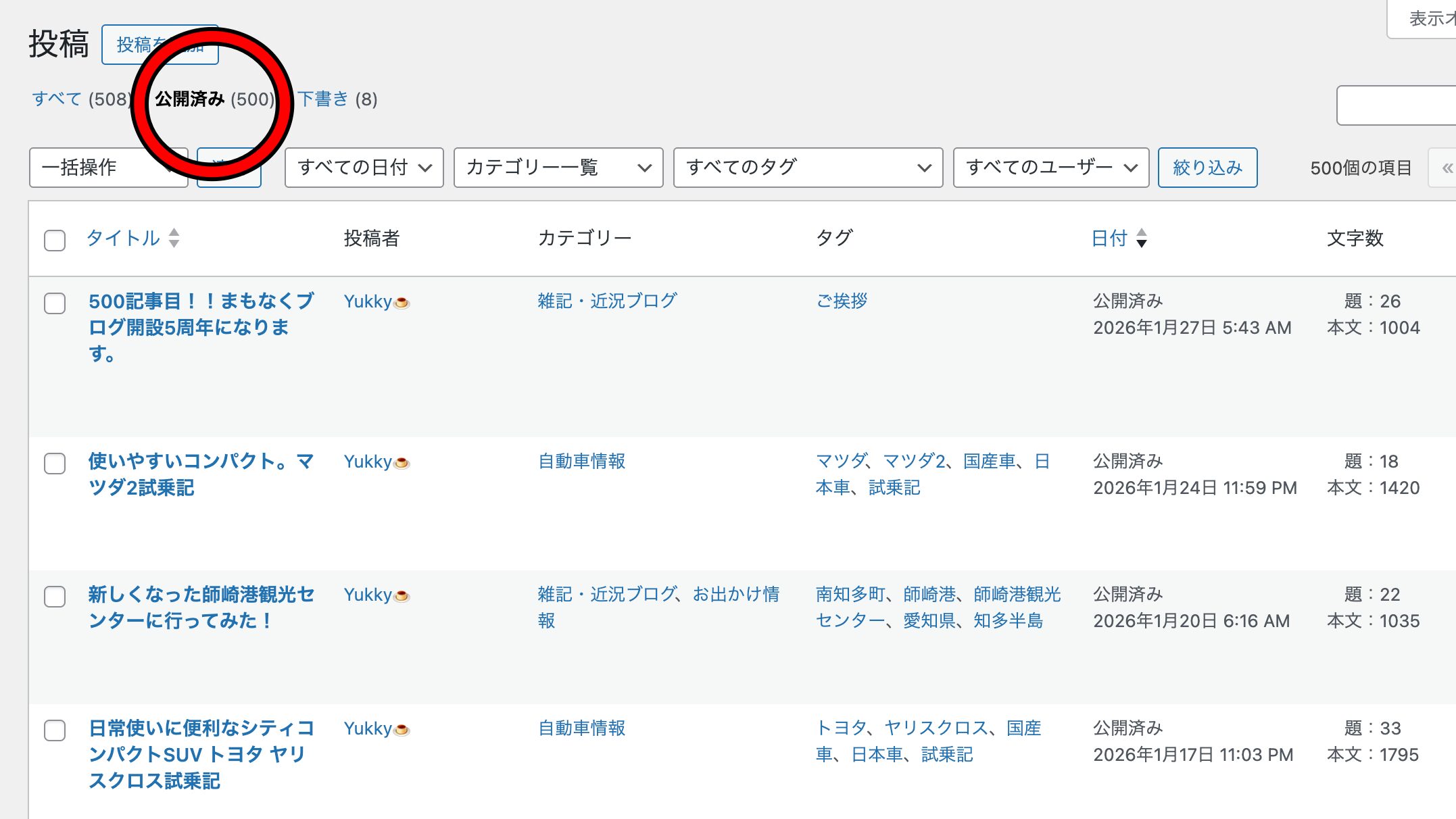This screenshot has width=1456, height=819.
Task: Open the 自動車情報 category link on the マツダ2試乗記 row
Action: 581,462
